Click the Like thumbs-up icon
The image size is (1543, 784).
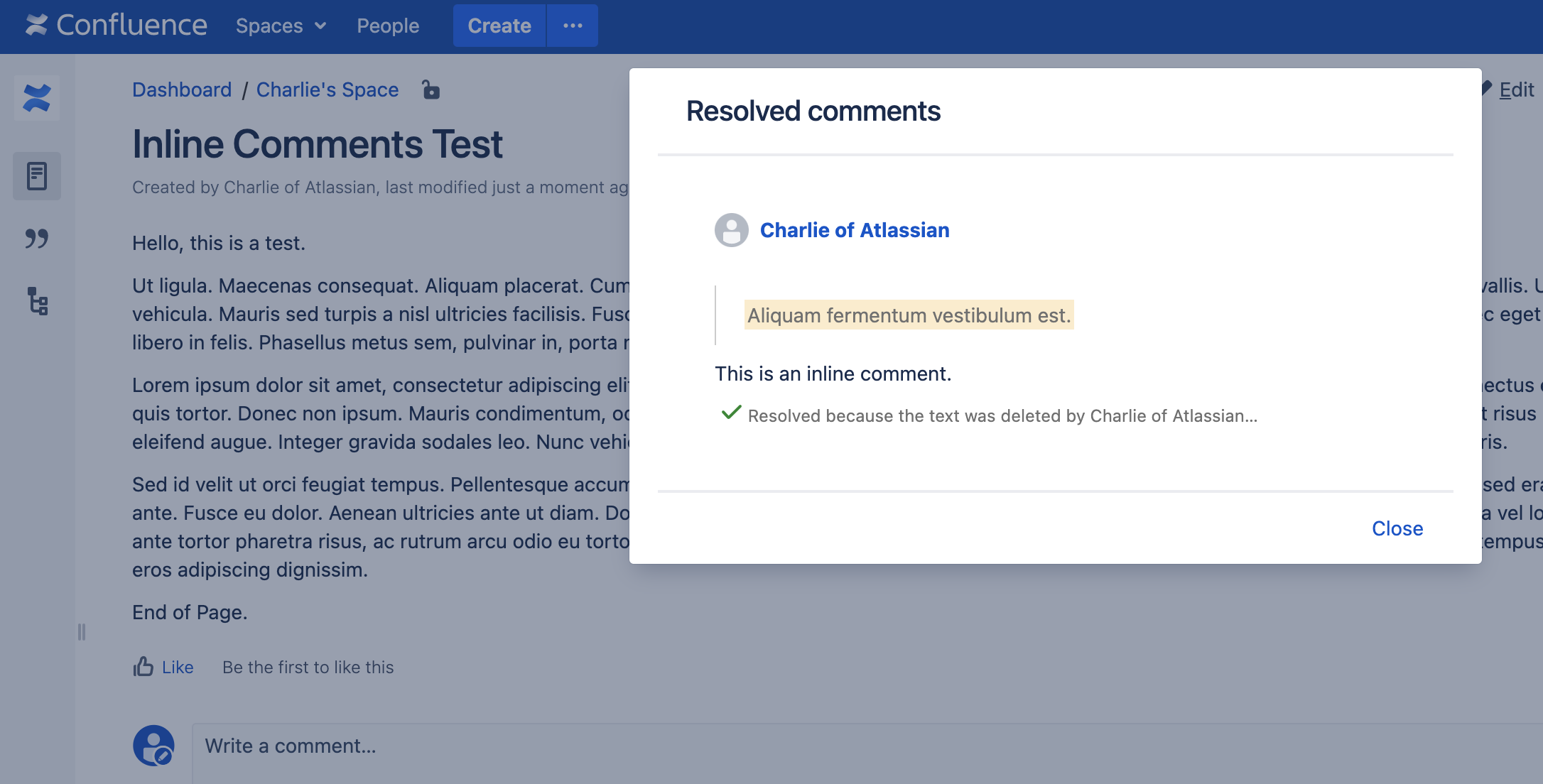pos(144,667)
